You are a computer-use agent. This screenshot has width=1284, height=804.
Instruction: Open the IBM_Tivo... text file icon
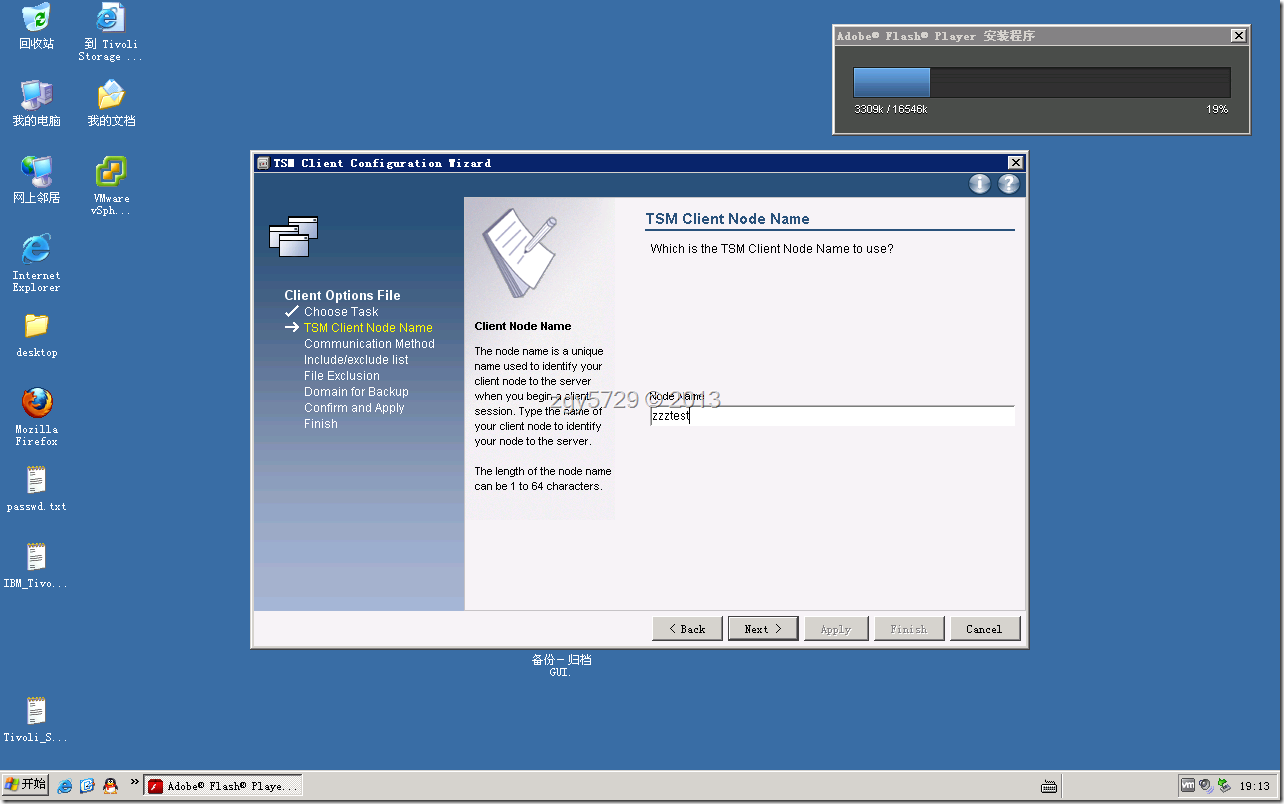click(36, 566)
